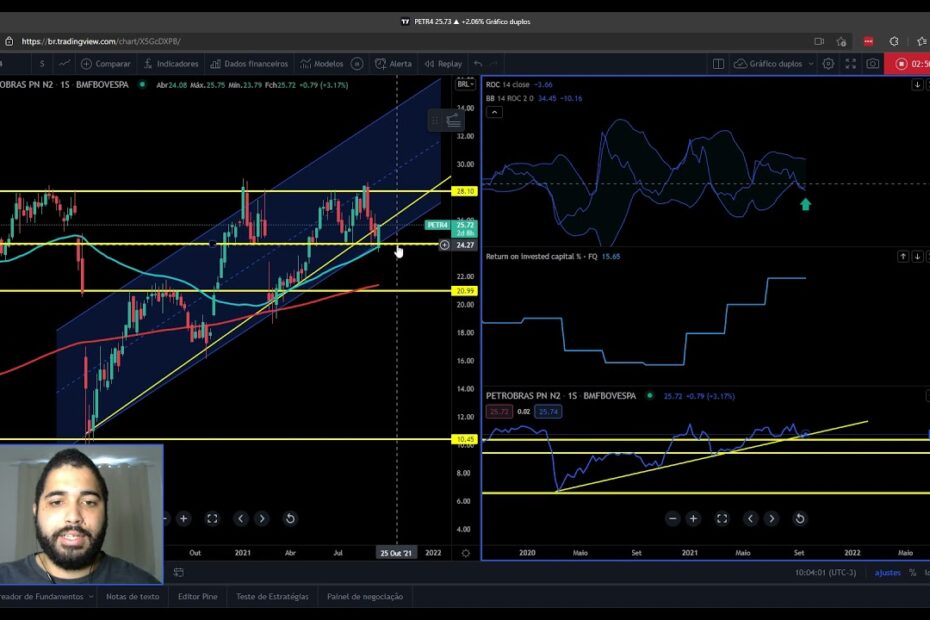
Task: Open the BRL currency dropdown
Action: [x=464, y=84]
